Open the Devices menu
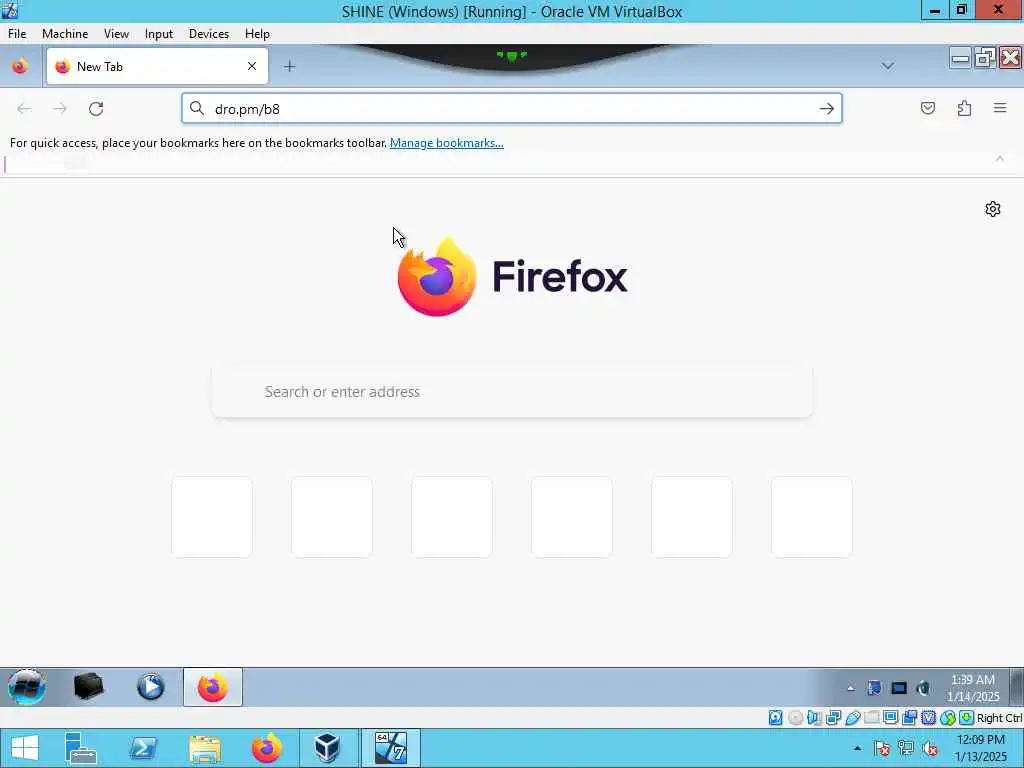This screenshot has width=1024, height=768. 209,33
